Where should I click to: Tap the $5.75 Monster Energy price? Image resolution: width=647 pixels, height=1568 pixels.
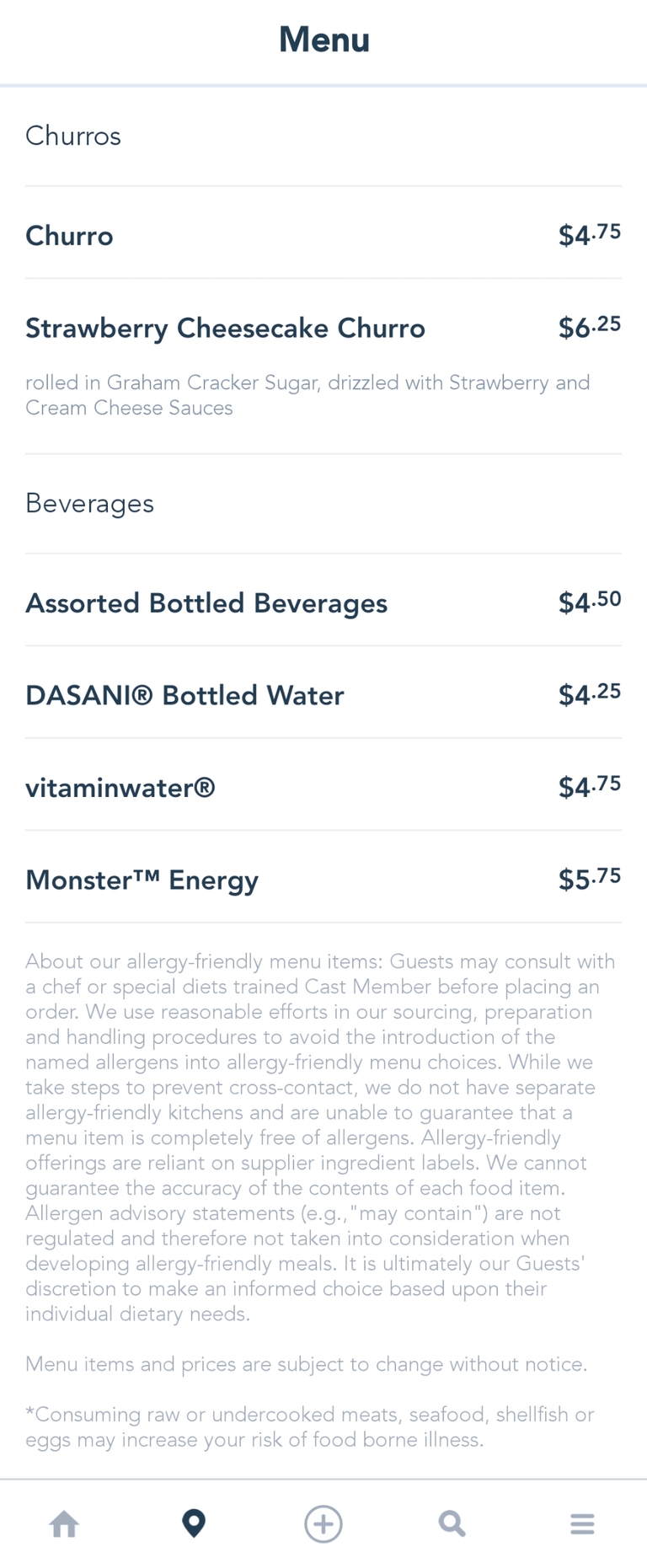[589, 879]
